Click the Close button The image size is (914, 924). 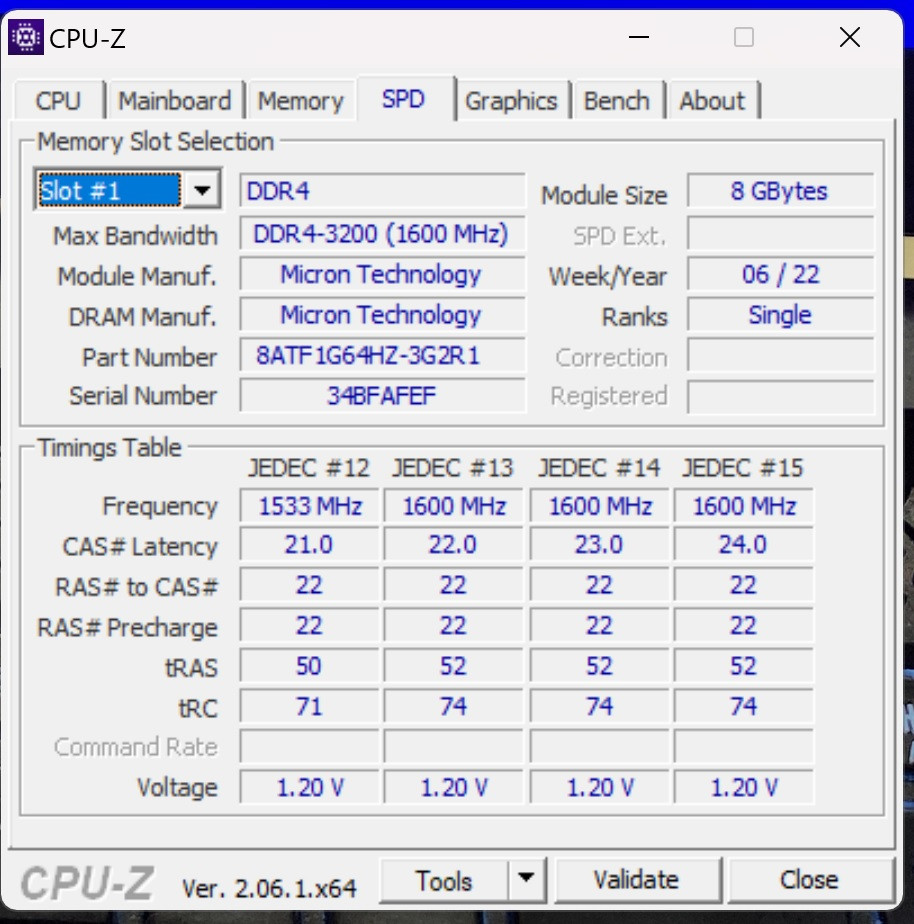coord(810,880)
